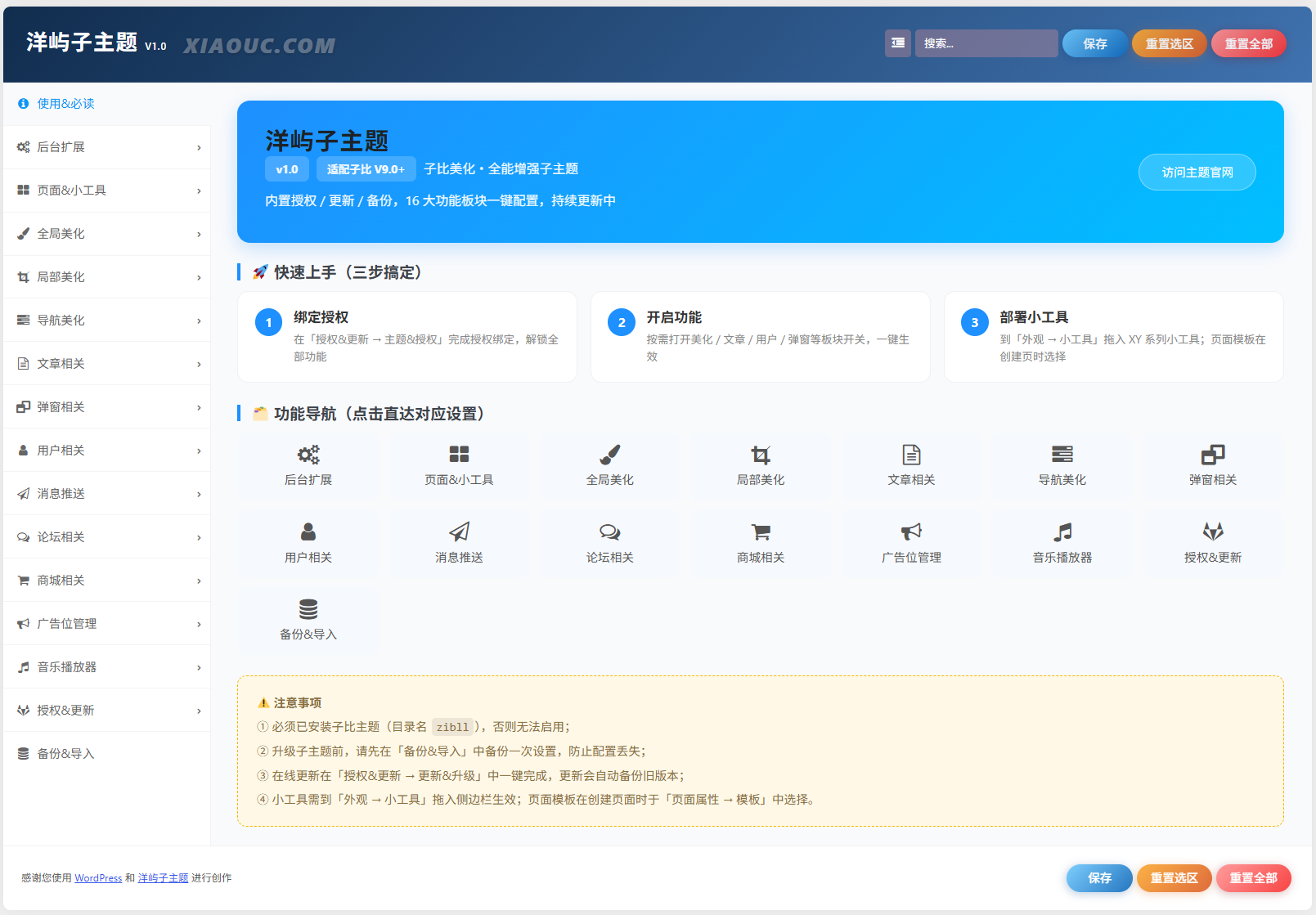Click the sidebar 局部美化 crop icon

[24, 277]
